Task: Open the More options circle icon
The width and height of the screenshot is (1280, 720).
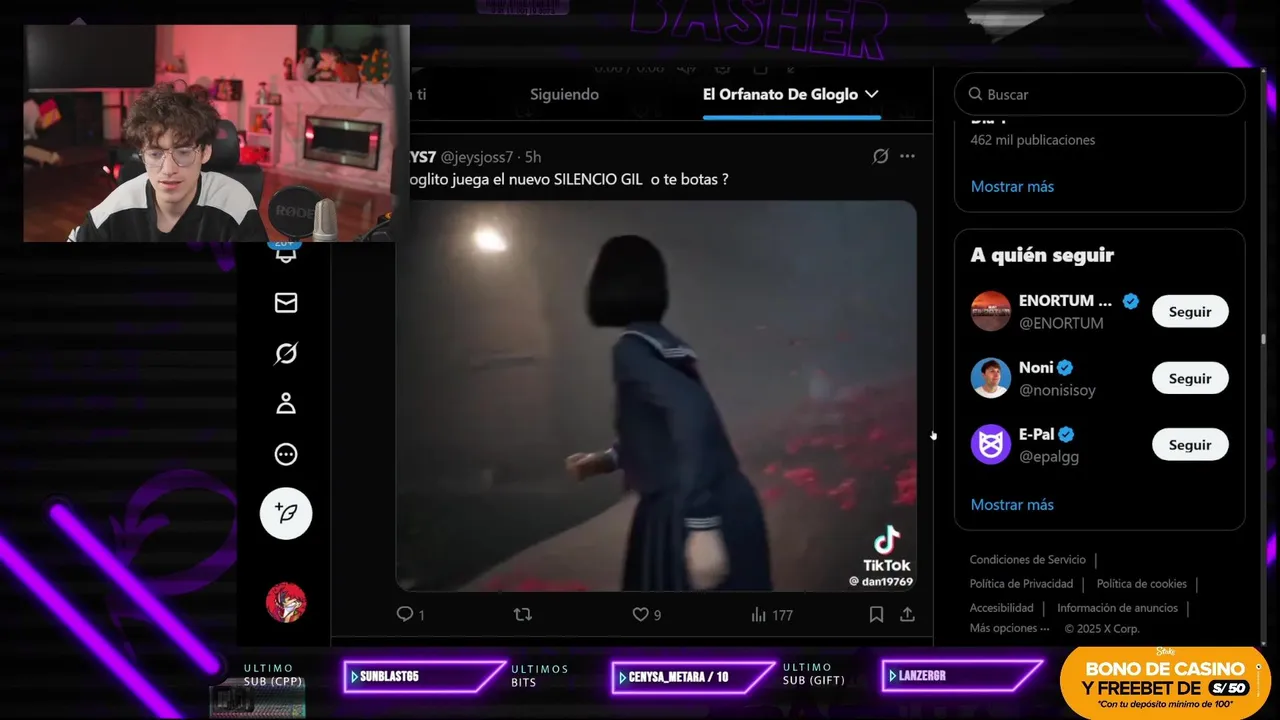Action: [286, 454]
